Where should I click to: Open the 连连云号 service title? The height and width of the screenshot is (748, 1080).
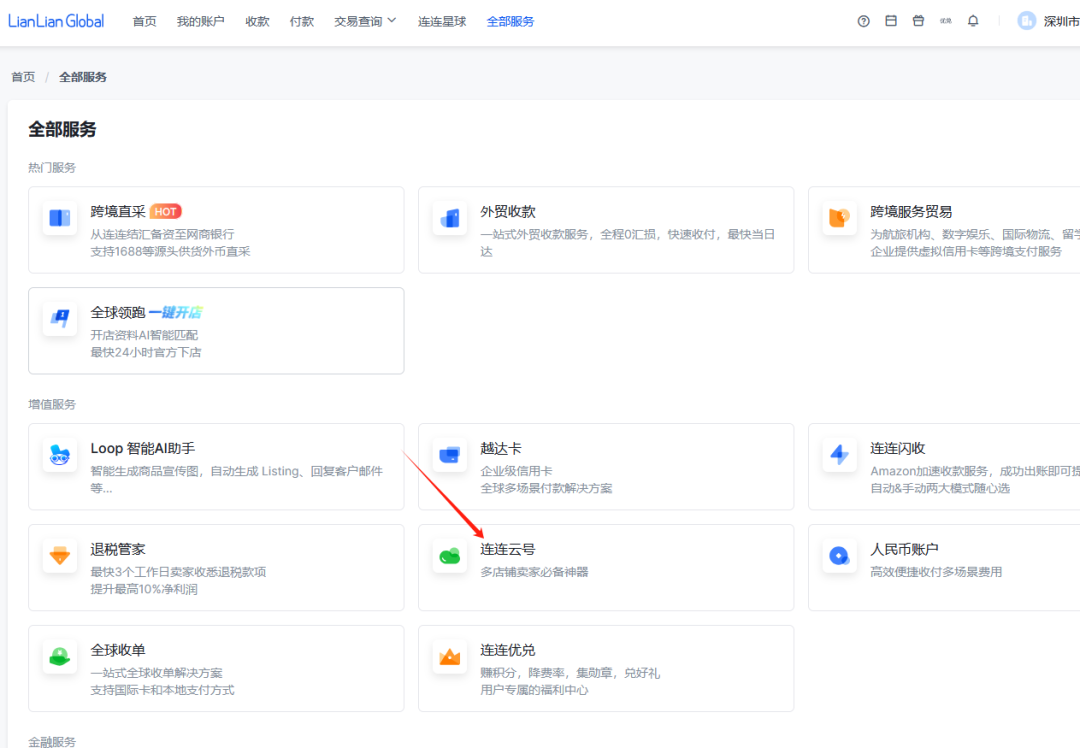point(508,550)
